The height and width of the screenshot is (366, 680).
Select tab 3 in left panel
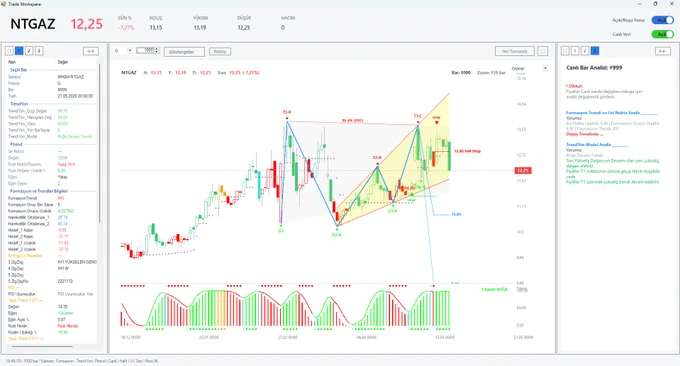click(39, 51)
